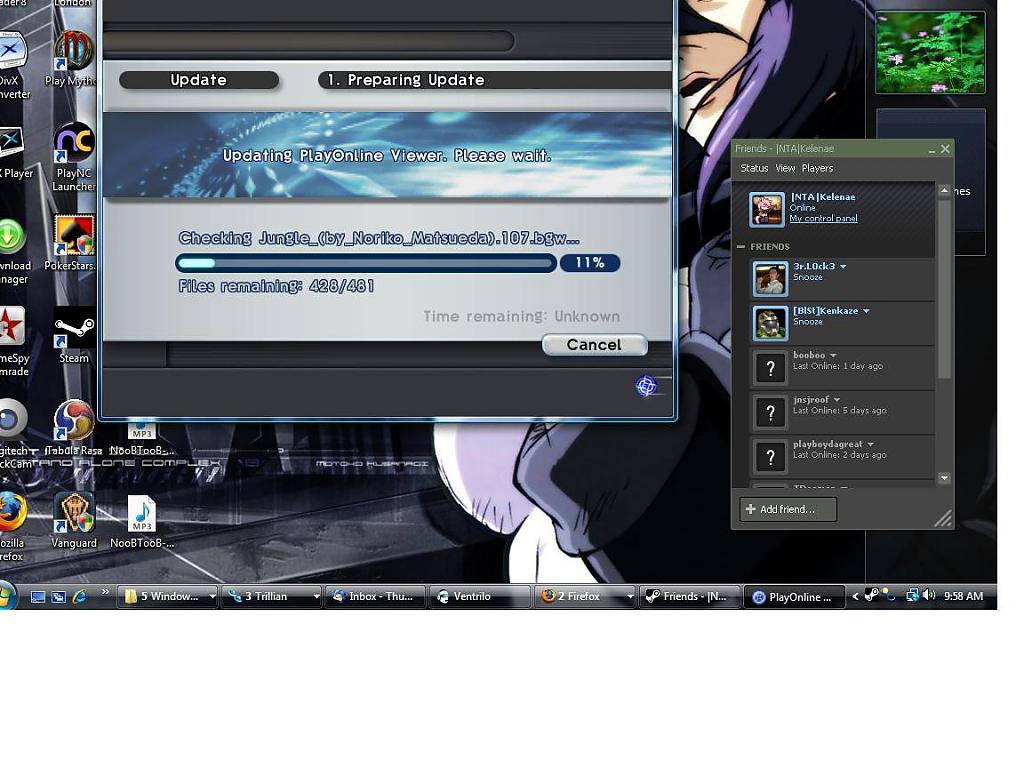
Task: Open dropdown arrow next to 3r.L0ck3
Action: pyautogui.click(x=843, y=267)
